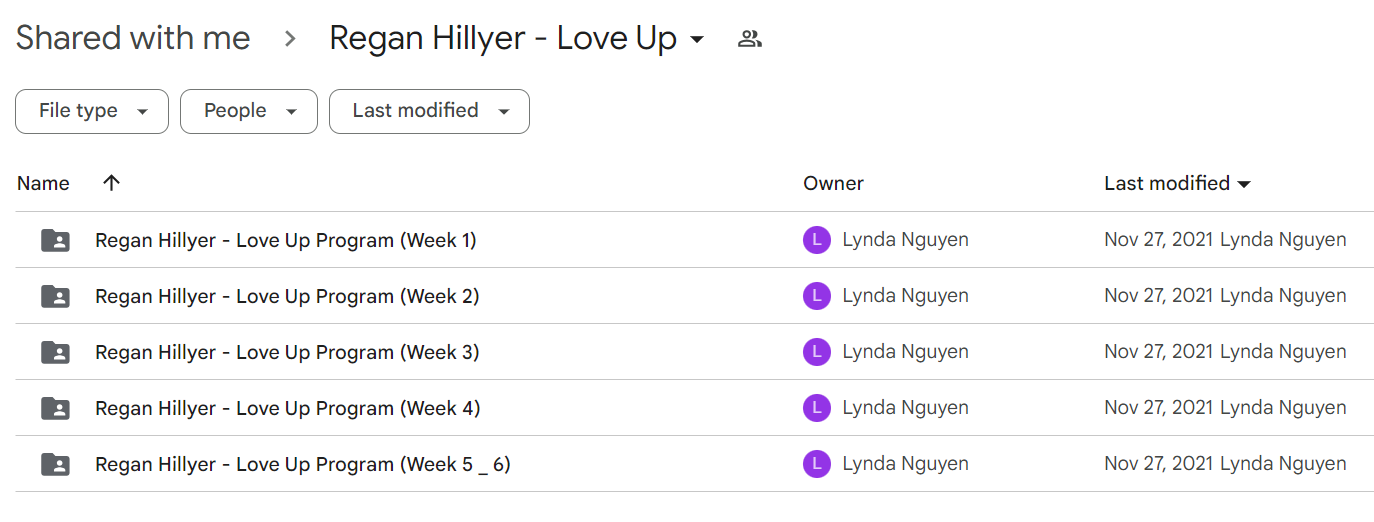Click the Owner column header
This screenshot has height=522, width=1374.
(833, 183)
